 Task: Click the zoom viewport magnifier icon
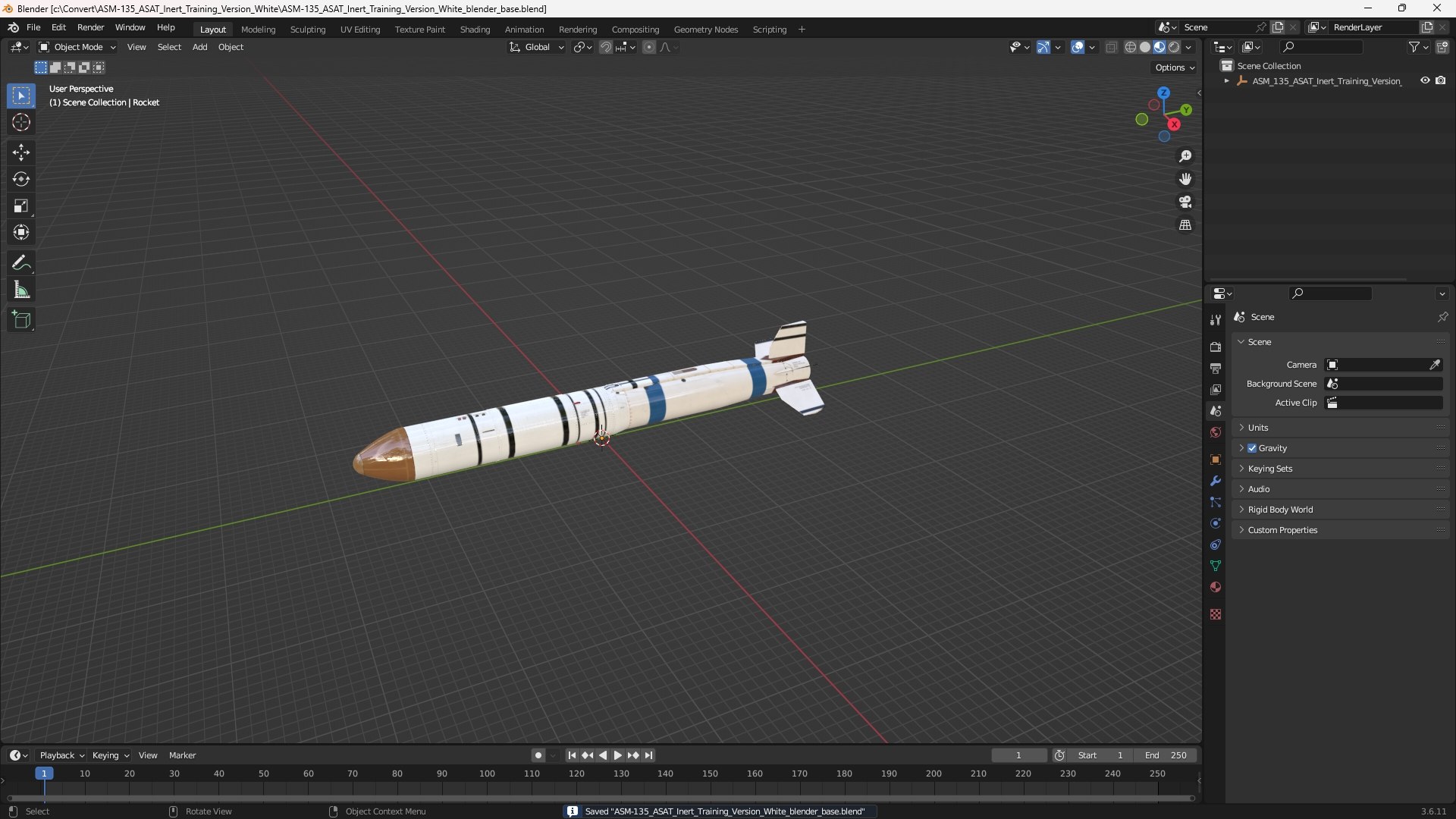[1185, 156]
